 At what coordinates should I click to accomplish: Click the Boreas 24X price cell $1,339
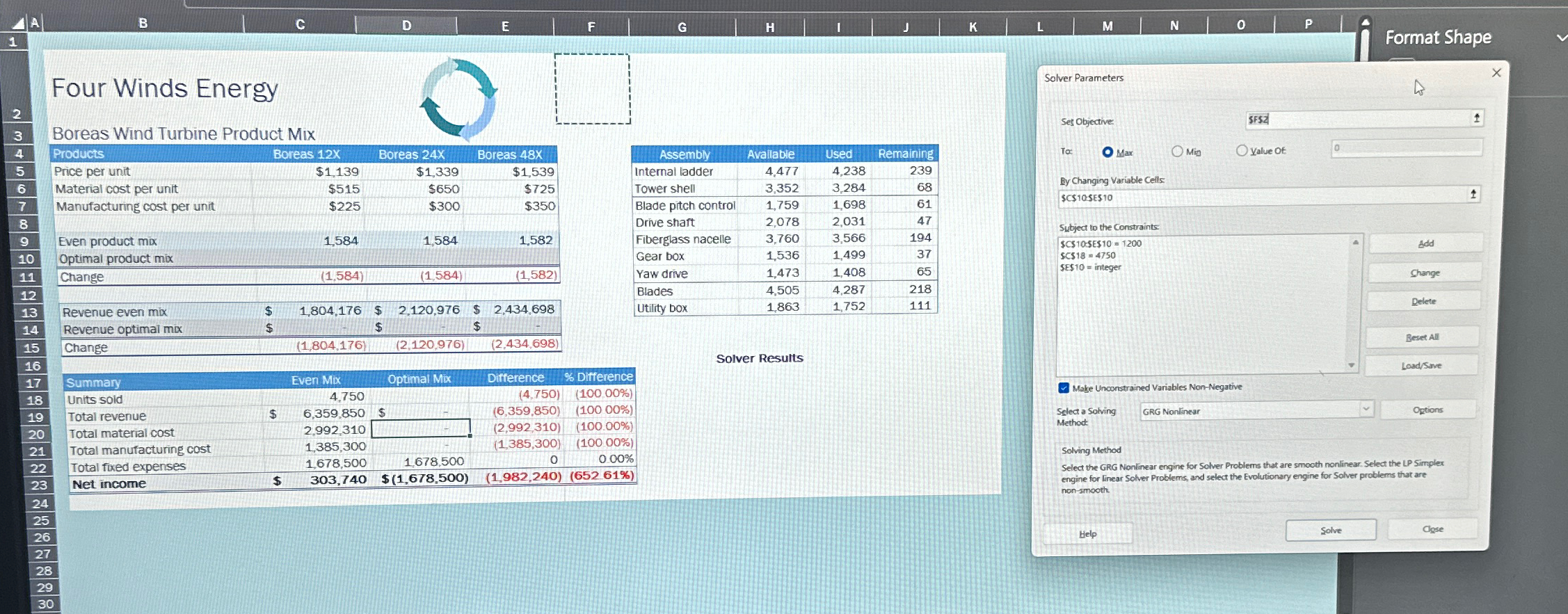[x=437, y=171]
